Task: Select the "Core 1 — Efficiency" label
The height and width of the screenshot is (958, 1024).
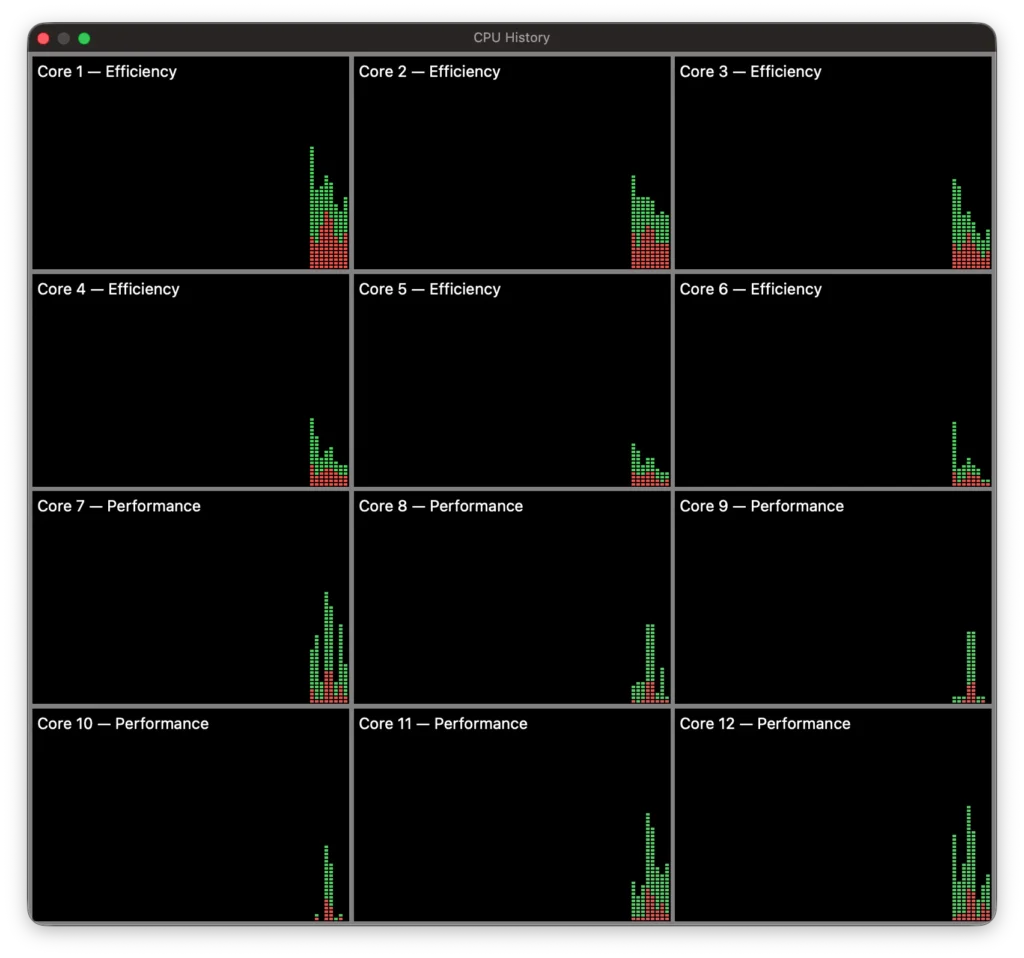Action: tap(107, 72)
